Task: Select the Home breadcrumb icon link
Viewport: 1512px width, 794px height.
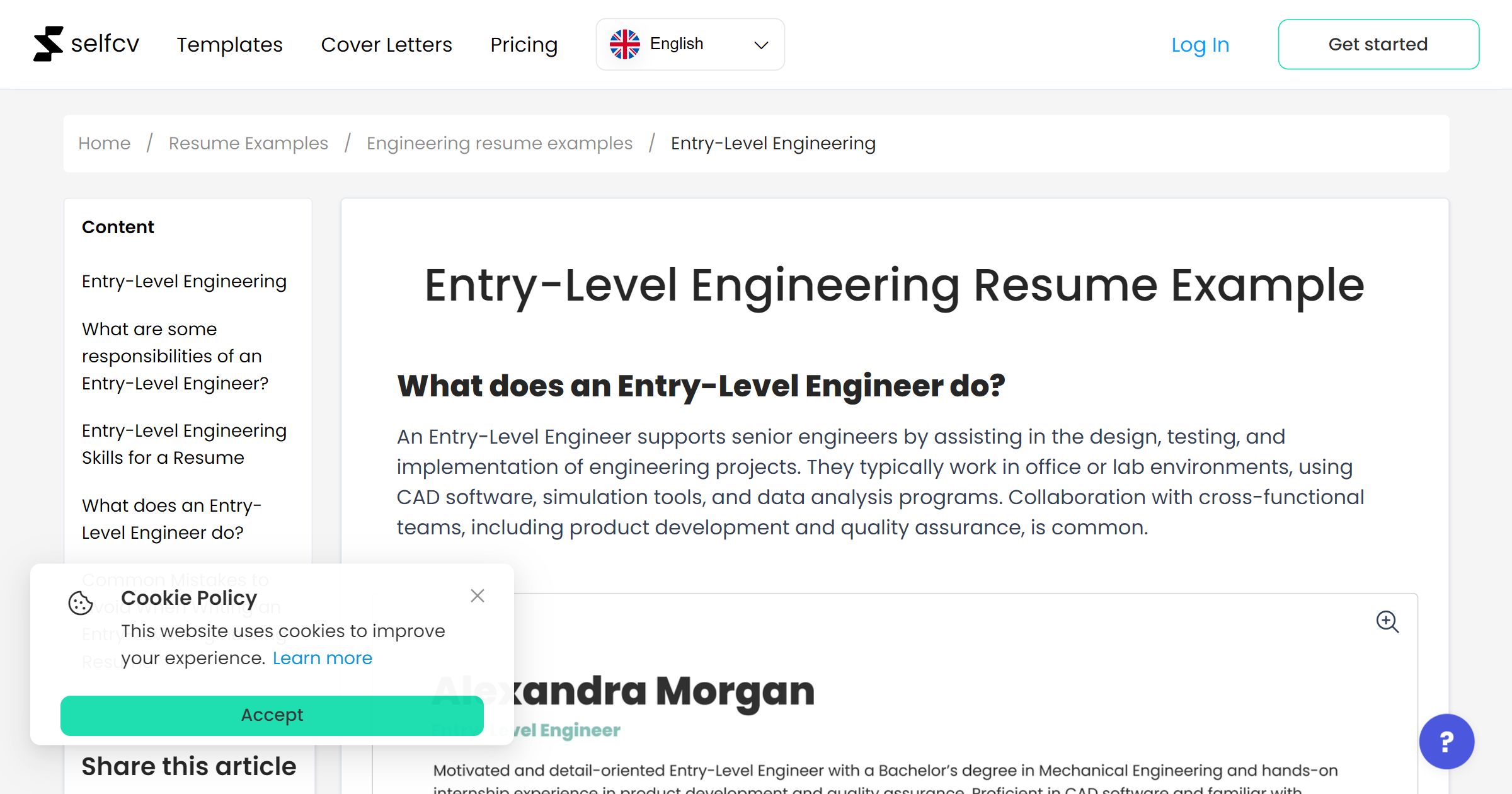Action: 104,143
